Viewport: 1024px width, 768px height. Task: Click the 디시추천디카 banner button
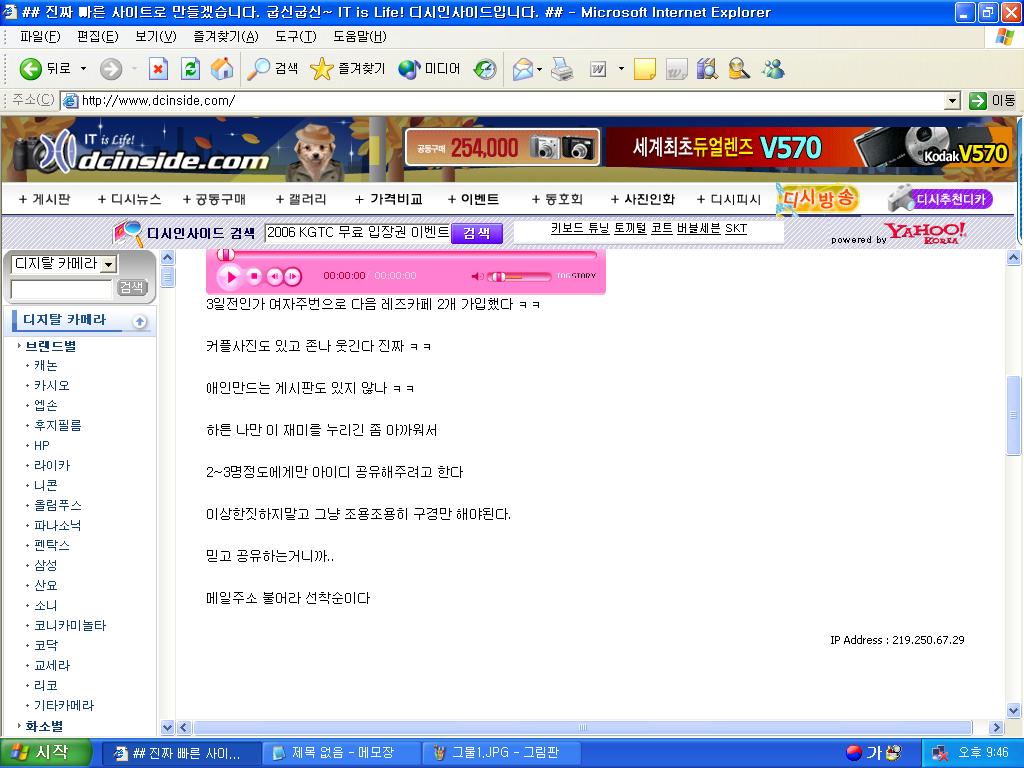940,199
